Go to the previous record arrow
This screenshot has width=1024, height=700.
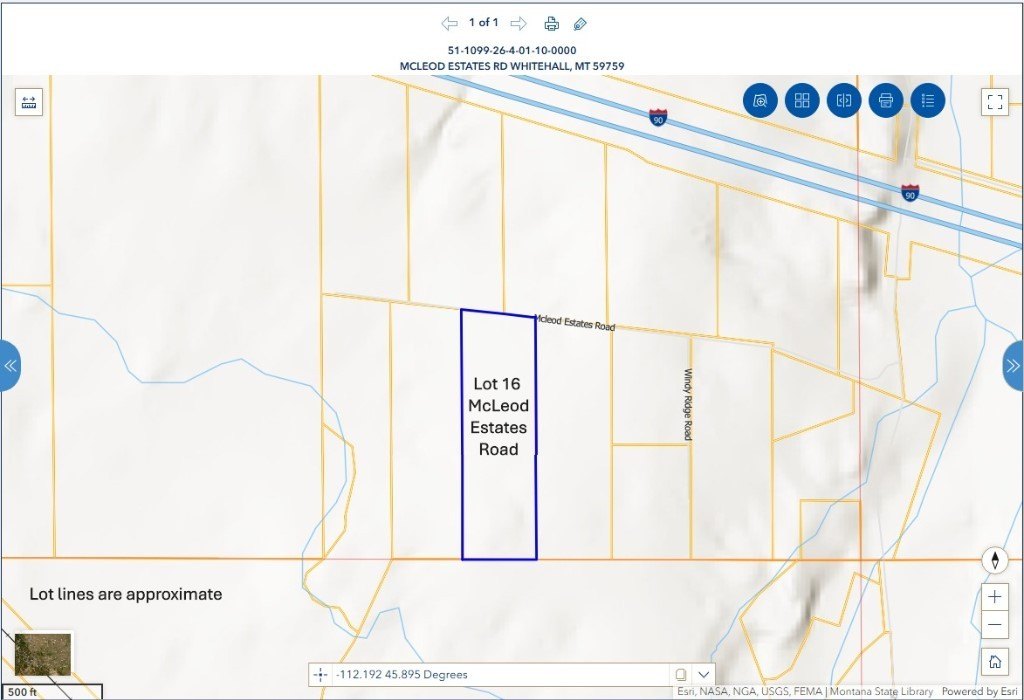(449, 23)
